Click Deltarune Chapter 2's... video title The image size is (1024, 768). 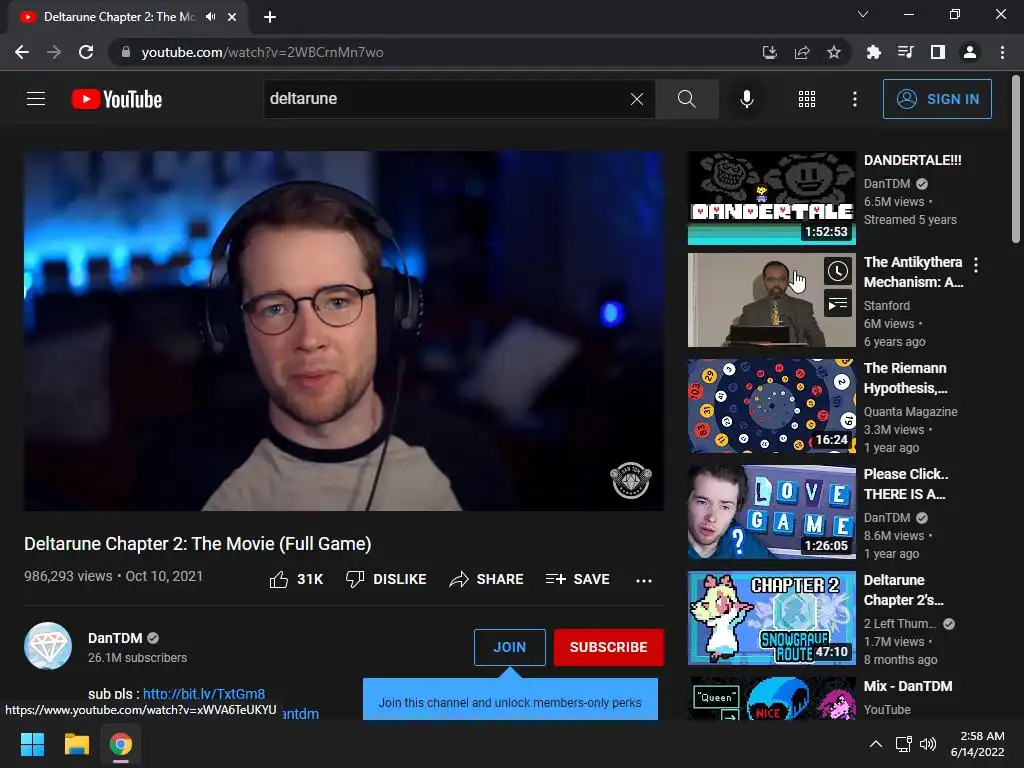click(904, 590)
